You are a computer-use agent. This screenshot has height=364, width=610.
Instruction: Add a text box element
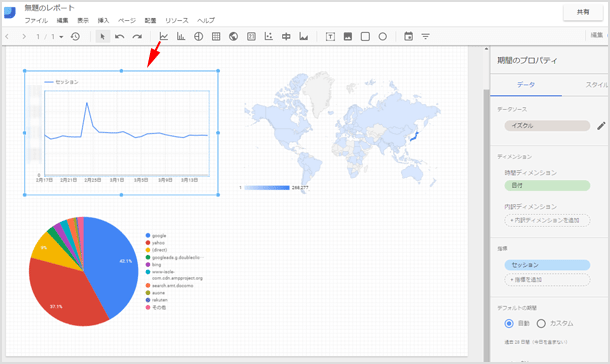(x=330, y=37)
